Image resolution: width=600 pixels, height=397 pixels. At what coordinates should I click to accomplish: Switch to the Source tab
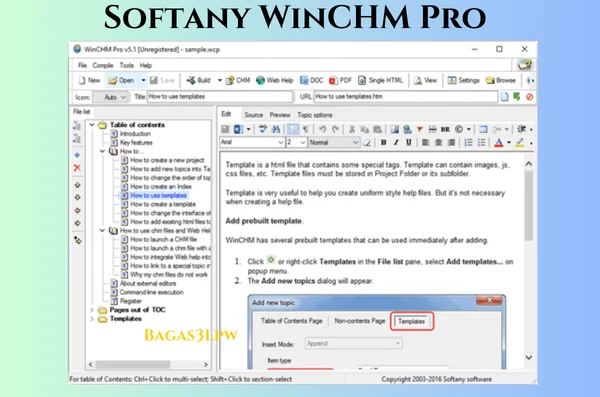click(253, 115)
